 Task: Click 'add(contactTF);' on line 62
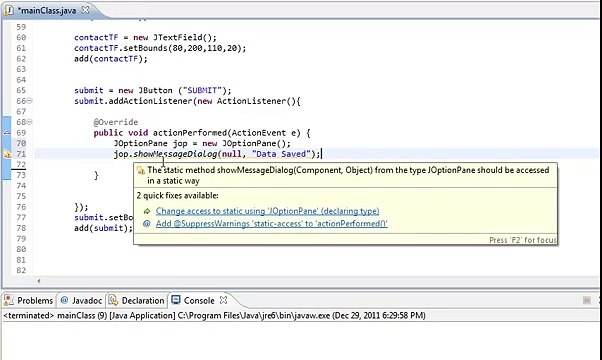click(111, 59)
